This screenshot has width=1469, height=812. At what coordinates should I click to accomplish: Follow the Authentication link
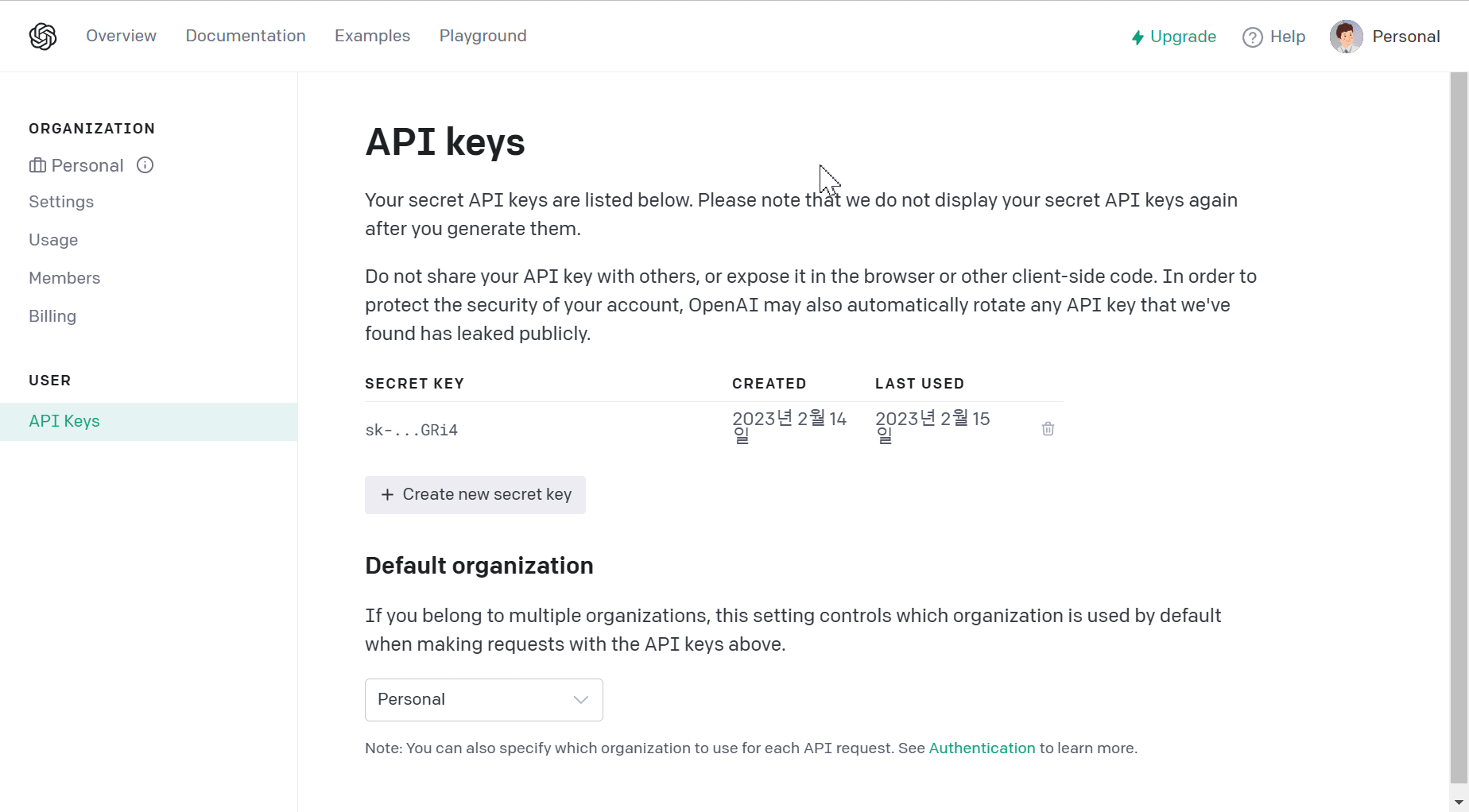982,748
